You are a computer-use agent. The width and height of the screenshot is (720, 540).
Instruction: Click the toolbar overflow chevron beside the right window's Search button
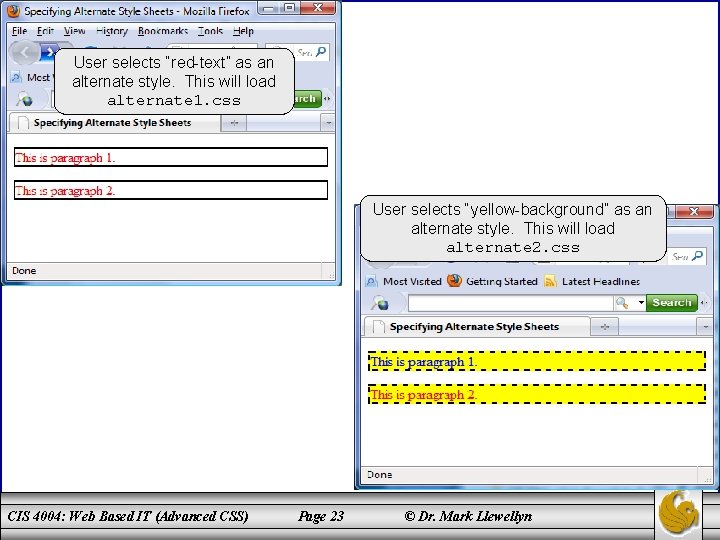704,303
